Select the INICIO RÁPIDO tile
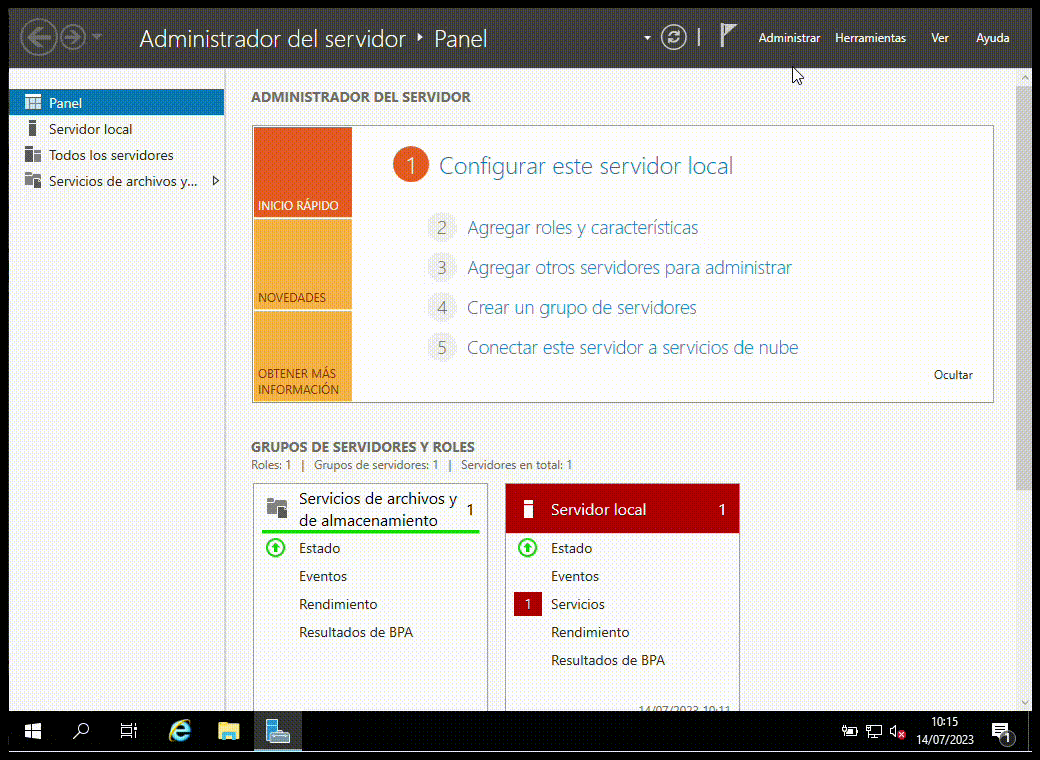This screenshot has height=760, width=1040. [302, 172]
